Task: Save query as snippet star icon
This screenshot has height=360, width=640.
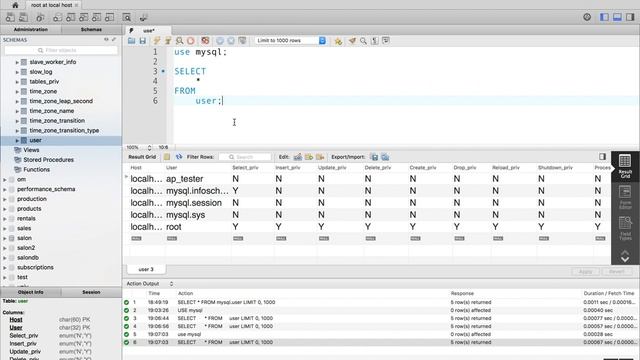Action: 338,41
